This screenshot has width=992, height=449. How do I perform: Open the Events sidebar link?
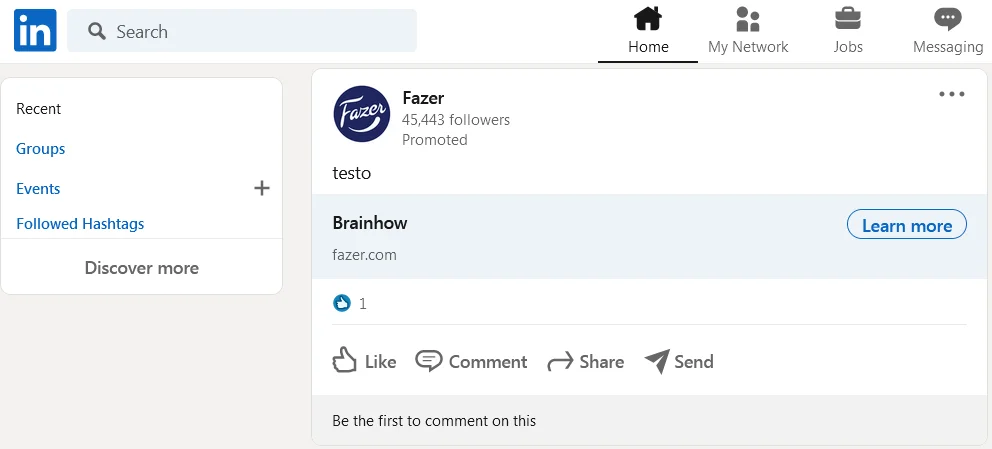point(38,189)
